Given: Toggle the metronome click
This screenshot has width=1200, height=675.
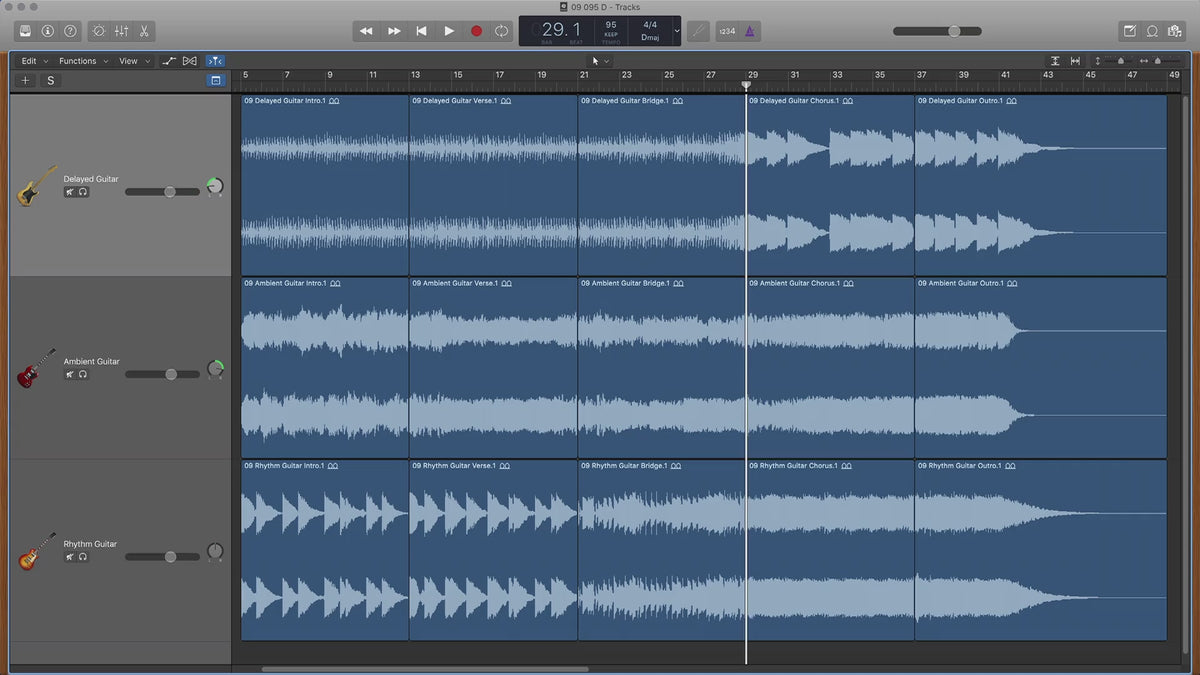Looking at the screenshot, I should pos(750,31).
